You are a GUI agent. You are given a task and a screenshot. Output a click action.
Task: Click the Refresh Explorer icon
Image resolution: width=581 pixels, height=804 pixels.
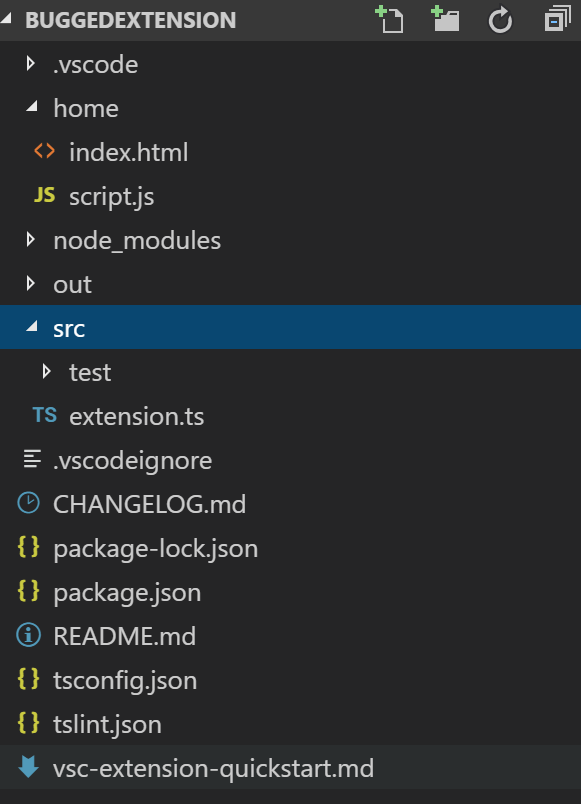[x=499, y=19]
